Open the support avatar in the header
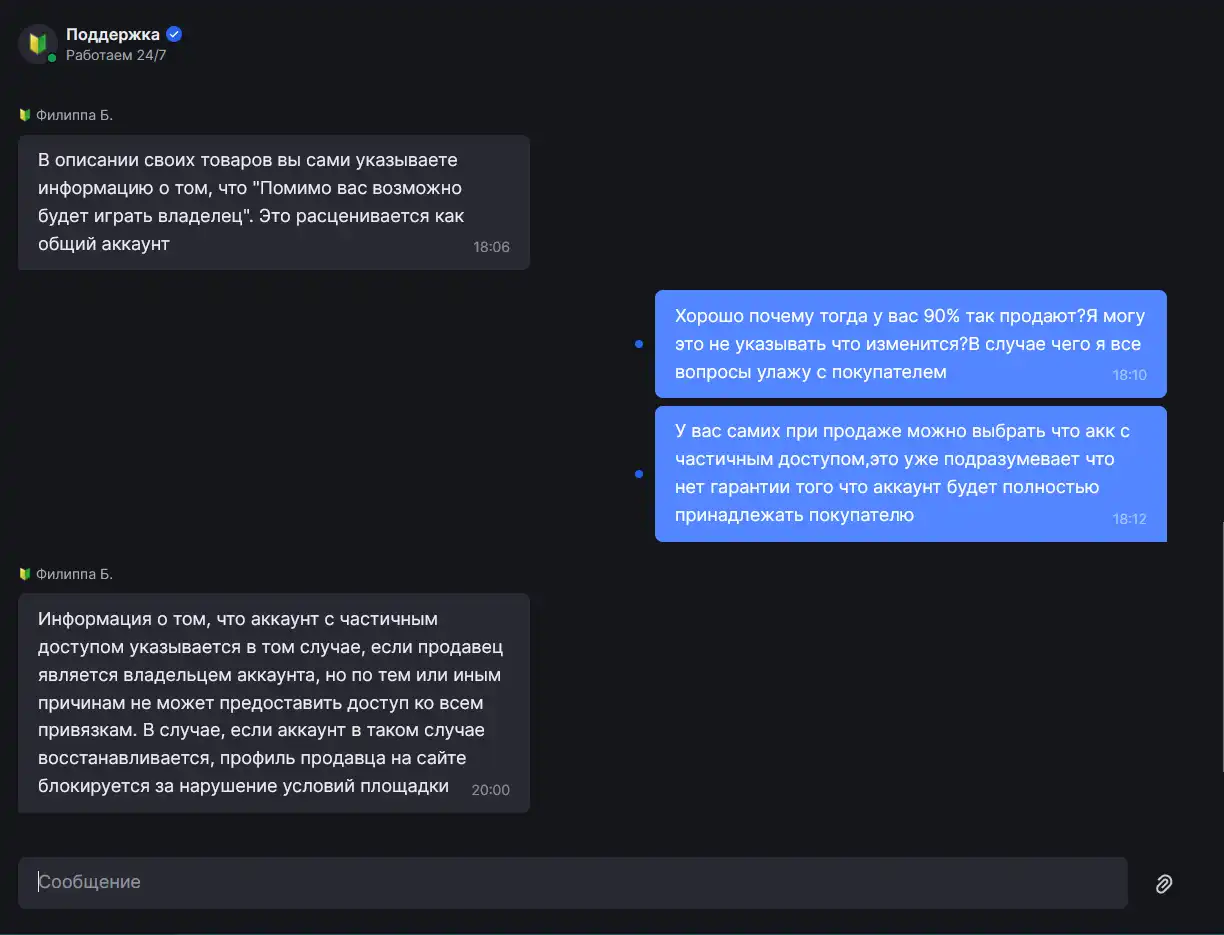This screenshot has height=935, width=1224. 38,44
